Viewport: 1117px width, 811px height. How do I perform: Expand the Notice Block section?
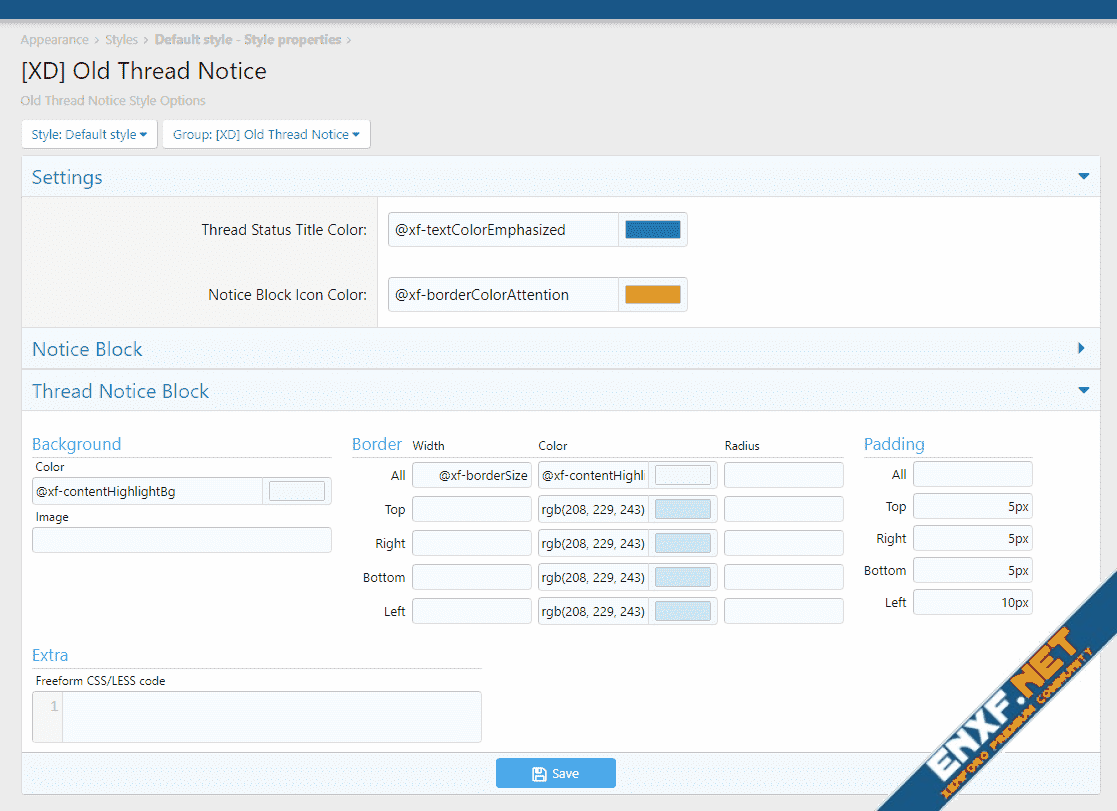click(1081, 349)
